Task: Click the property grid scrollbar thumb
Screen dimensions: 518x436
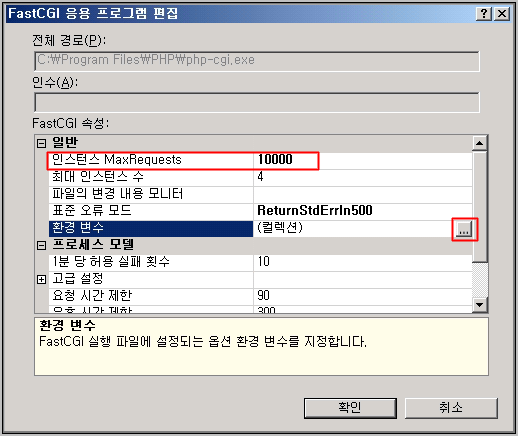Action: click(x=480, y=206)
